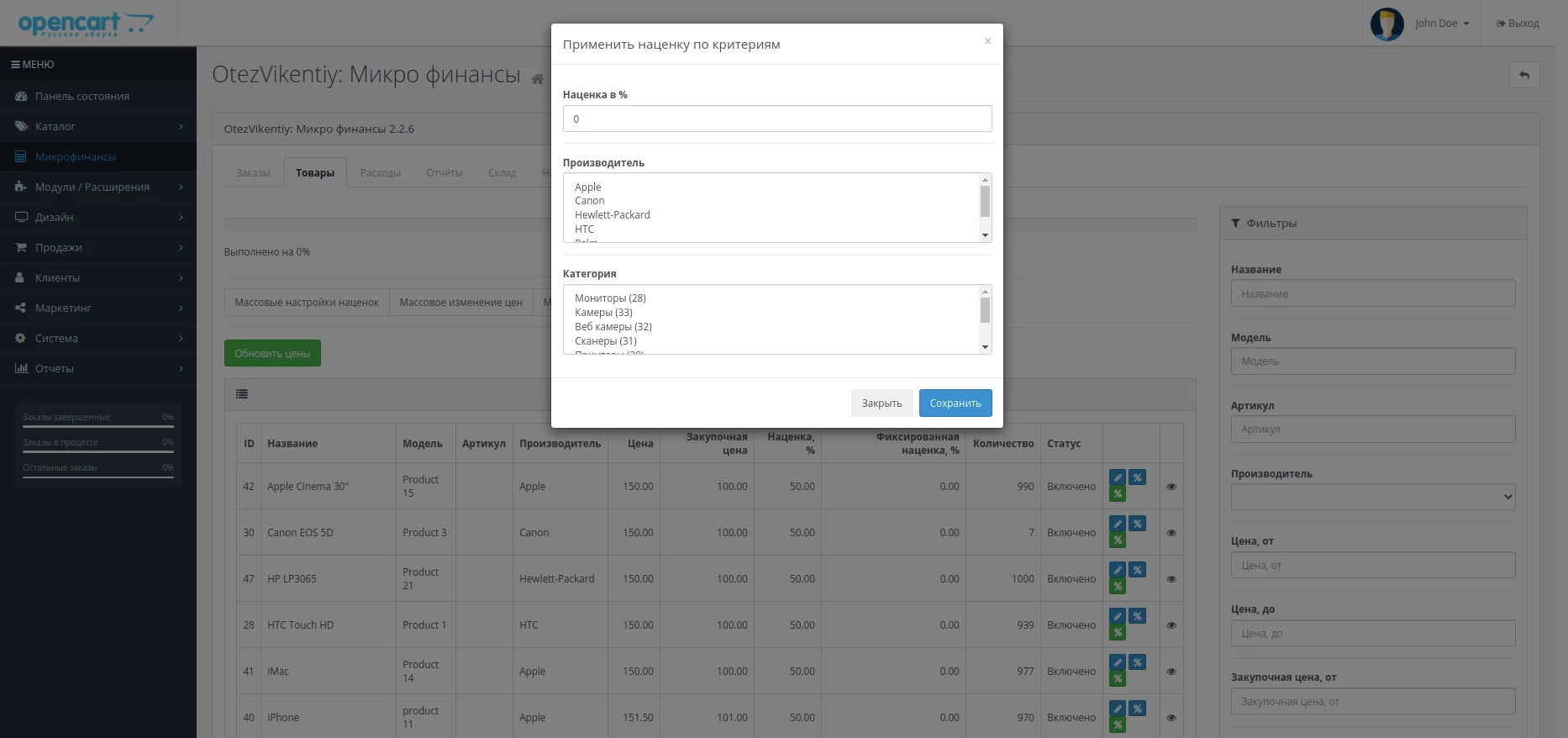This screenshot has height=738, width=1568.
Task: Open the Производитель filter dropdown
Action: pos(1373,497)
